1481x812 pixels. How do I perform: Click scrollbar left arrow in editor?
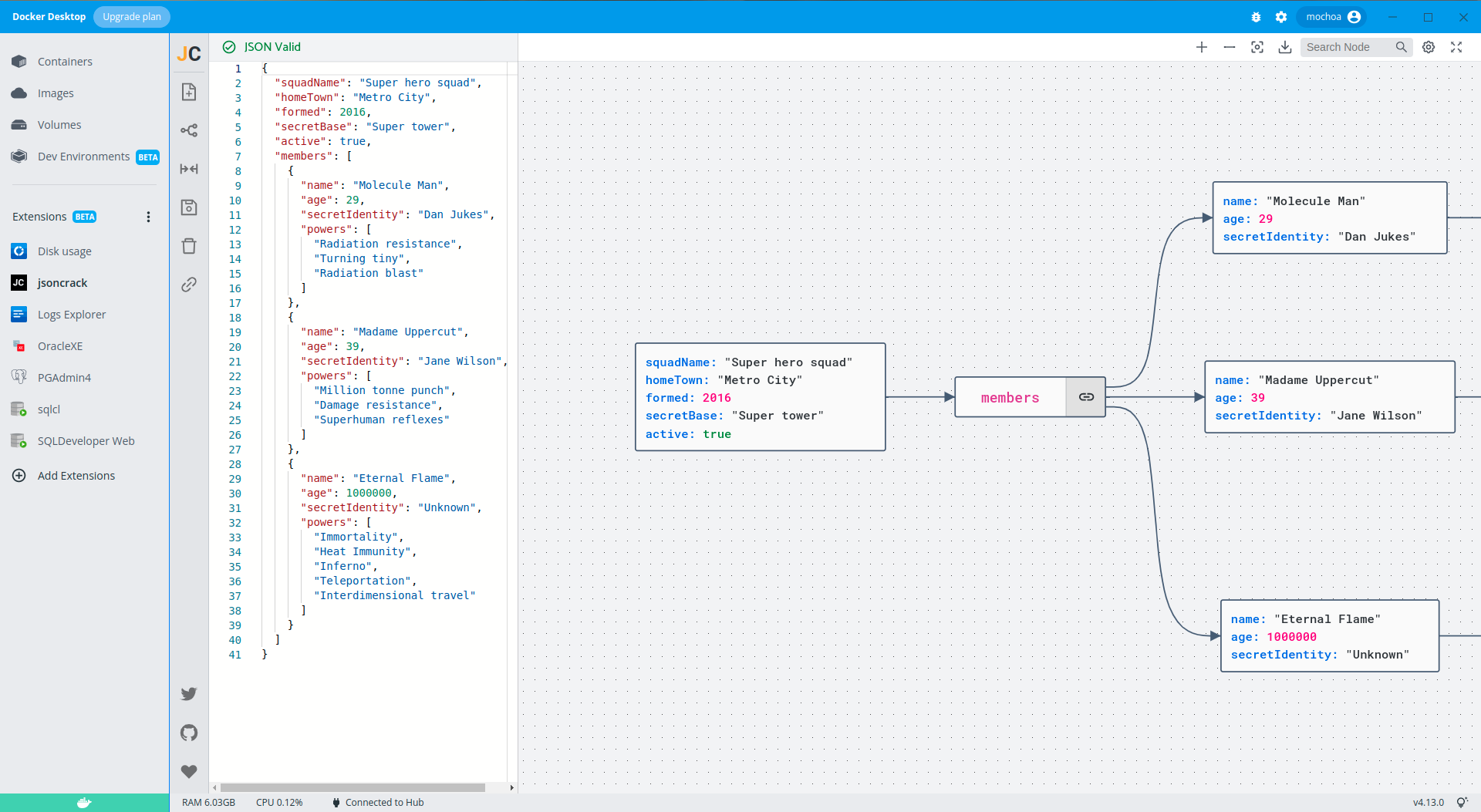pyautogui.click(x=214, y=788)
